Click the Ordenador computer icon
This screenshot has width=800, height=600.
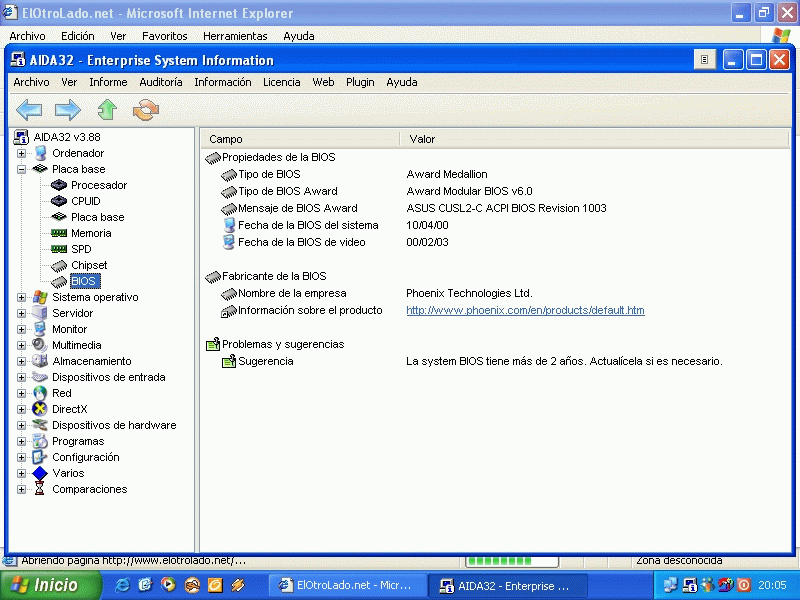tap(41, 153)
